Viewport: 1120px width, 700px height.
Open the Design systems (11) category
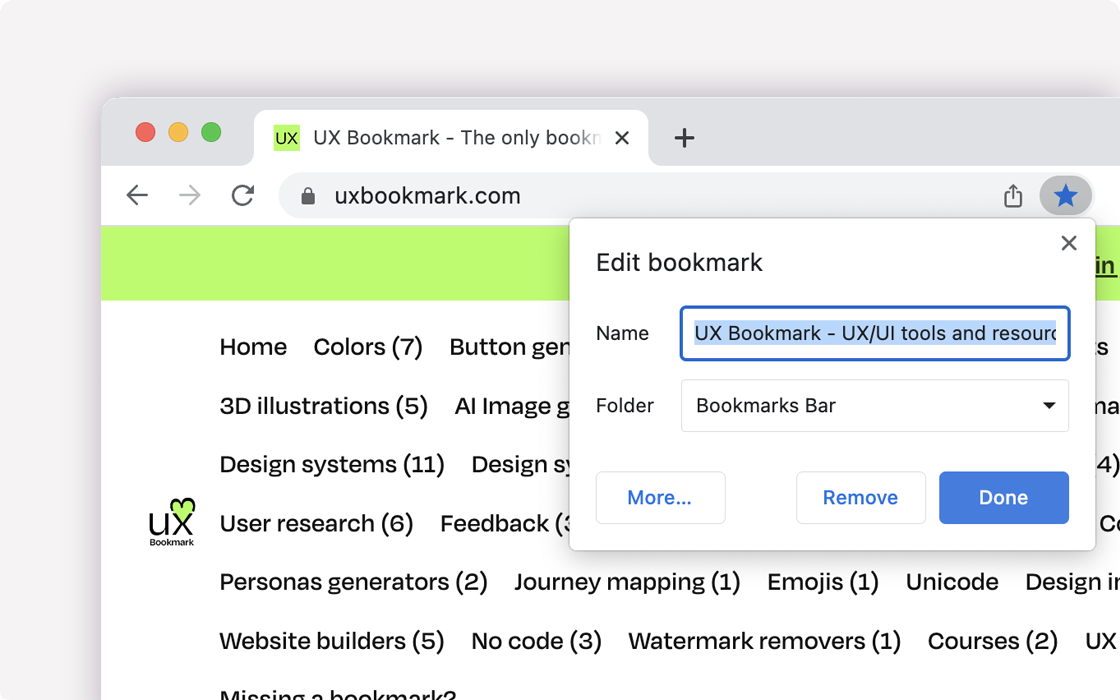[x=332, y=464]
